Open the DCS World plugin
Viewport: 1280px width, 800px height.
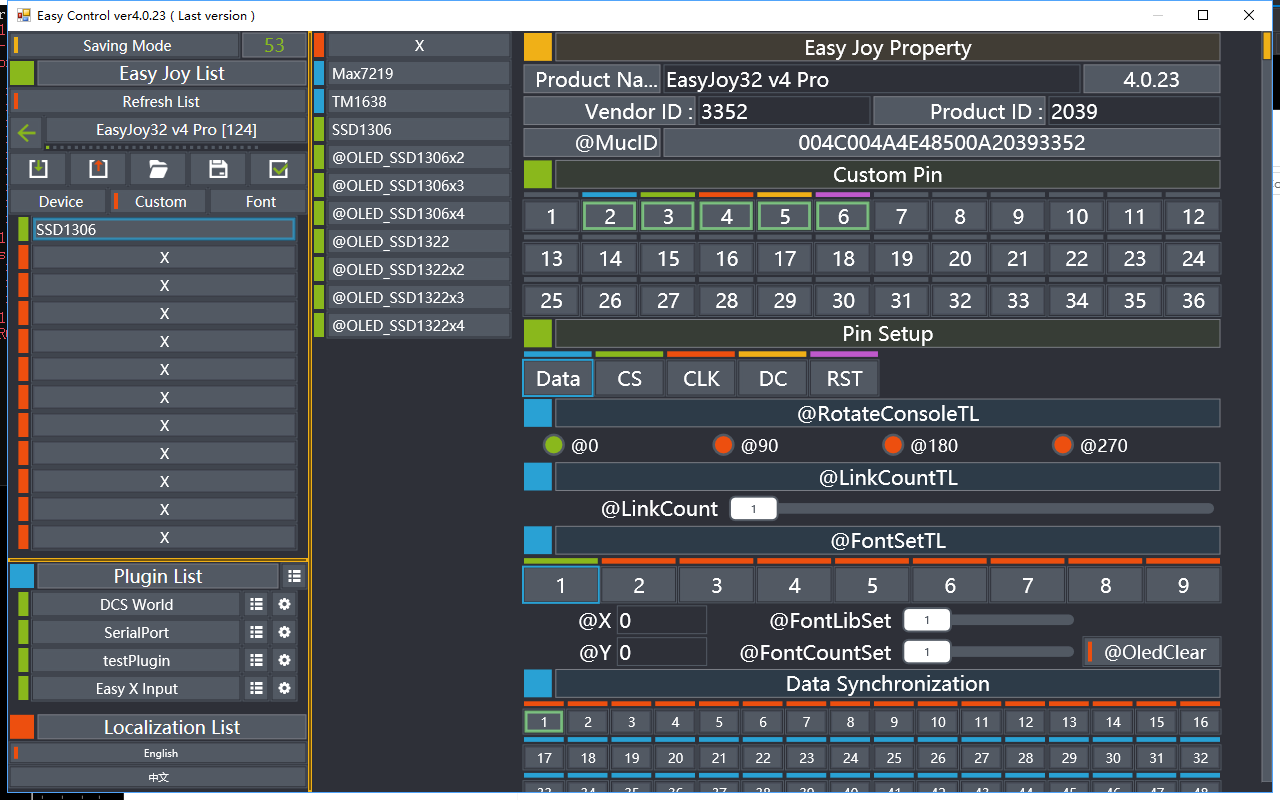(136, 604)
